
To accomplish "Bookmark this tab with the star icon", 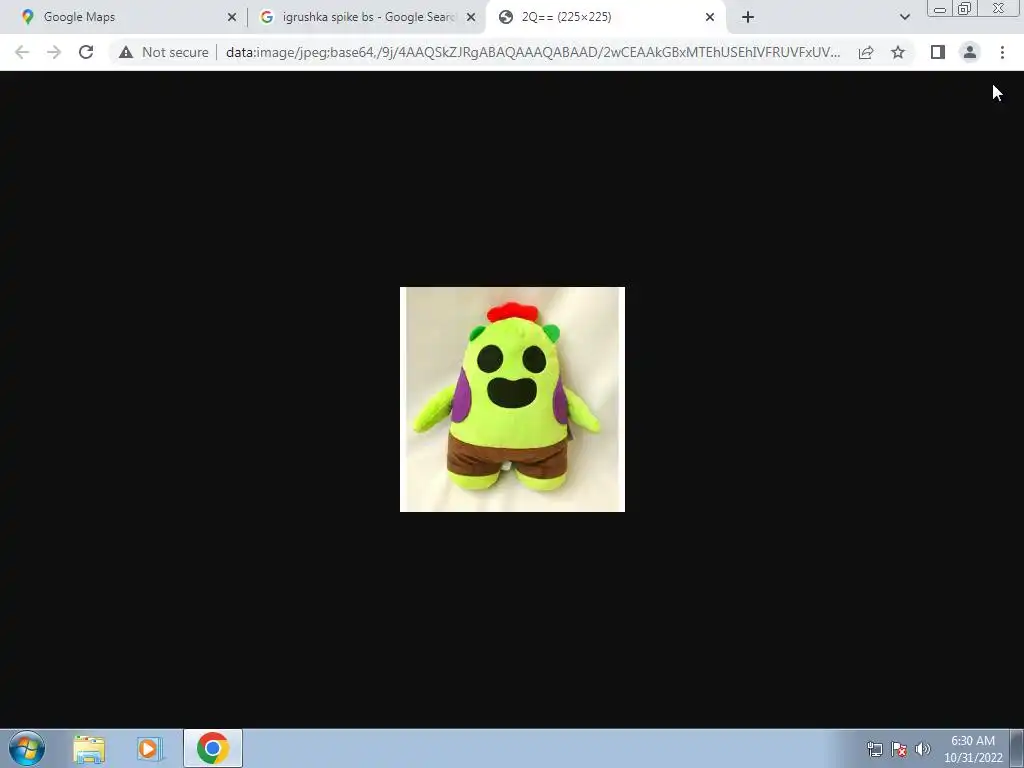I will tap(898, 52).
